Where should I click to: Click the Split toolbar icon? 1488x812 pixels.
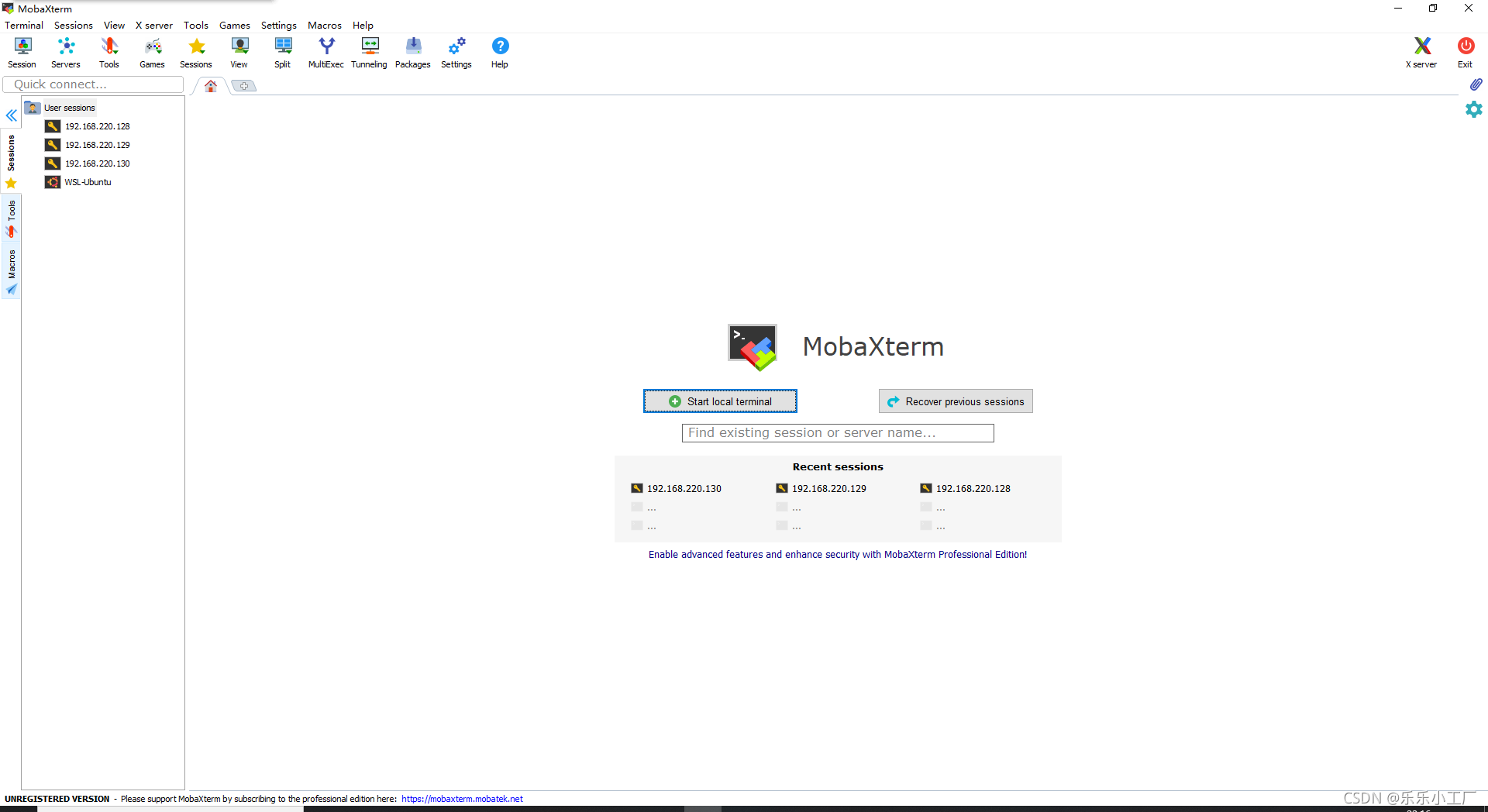(x=283, y=53)
